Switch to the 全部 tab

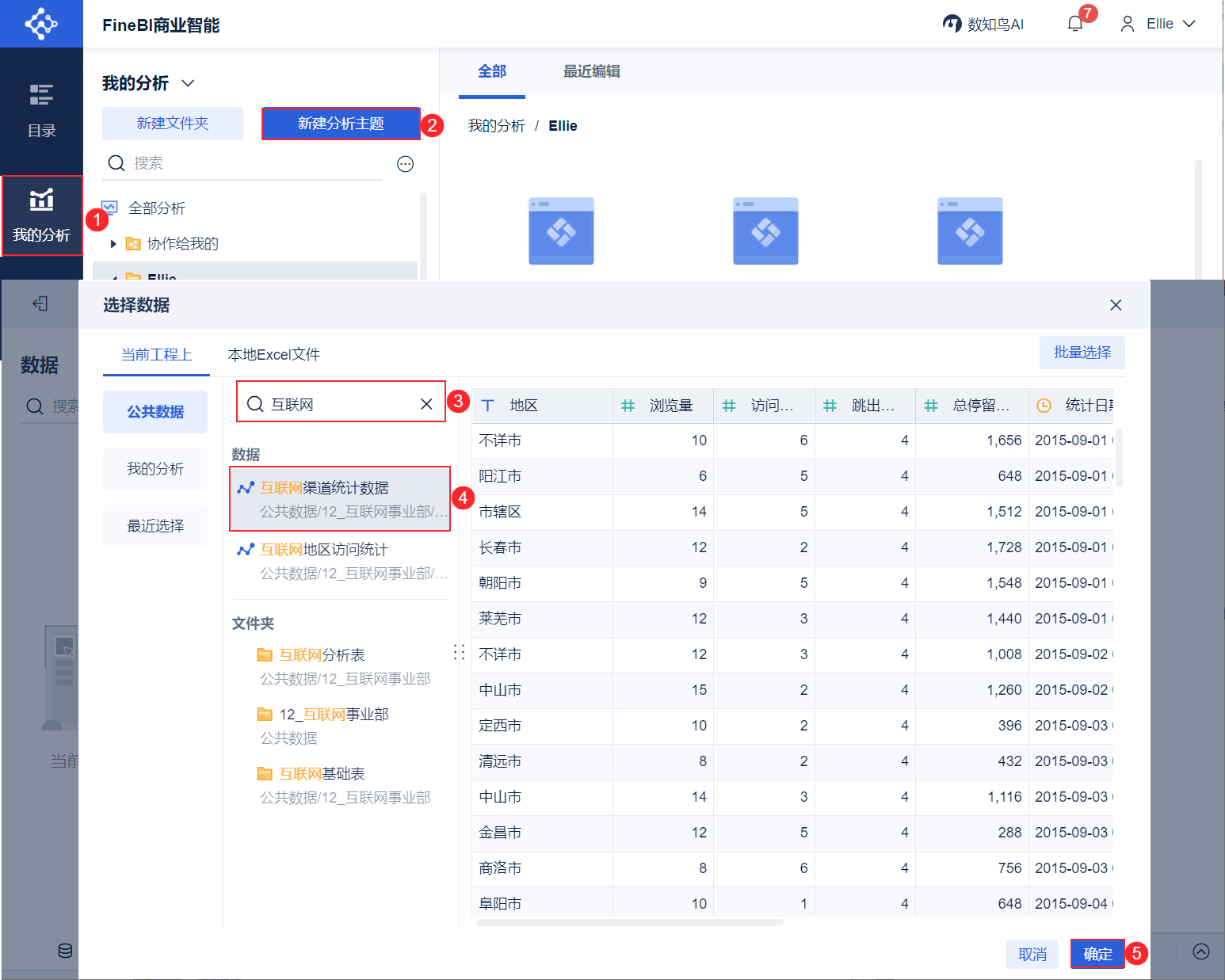[x=492, y=71]
